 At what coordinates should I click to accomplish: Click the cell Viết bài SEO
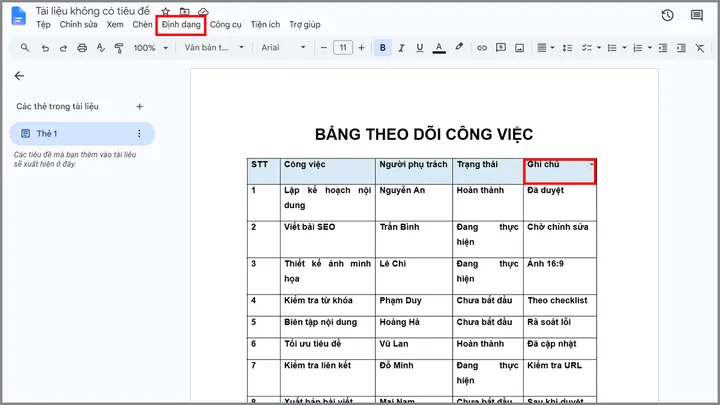(x=328, y=239)
